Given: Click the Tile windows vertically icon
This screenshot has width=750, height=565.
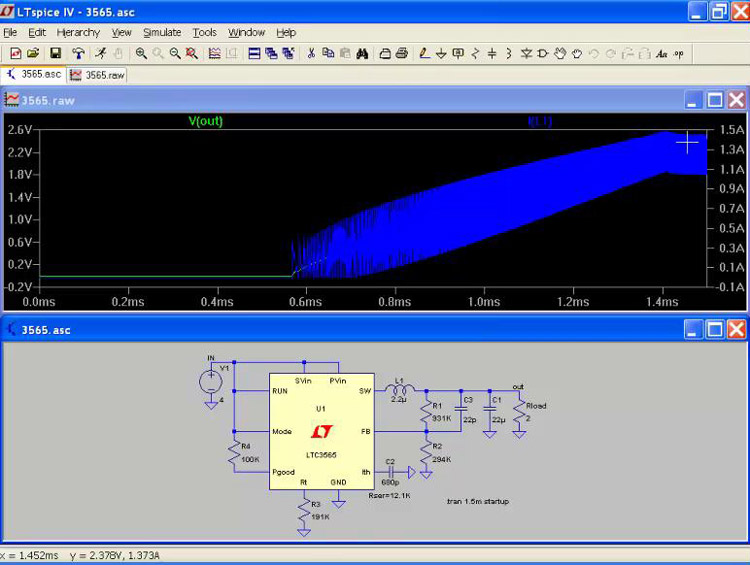Looking at the screenshot, I should 271,54.
